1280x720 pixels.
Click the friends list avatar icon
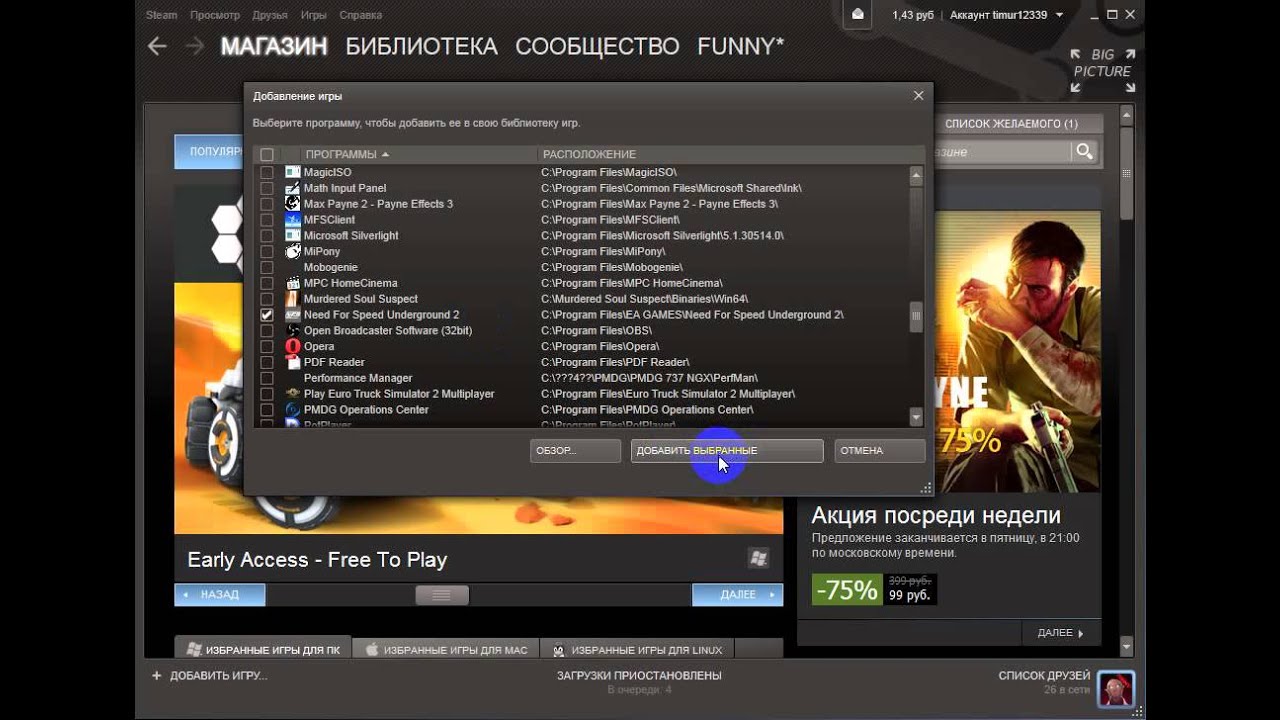1116,688
